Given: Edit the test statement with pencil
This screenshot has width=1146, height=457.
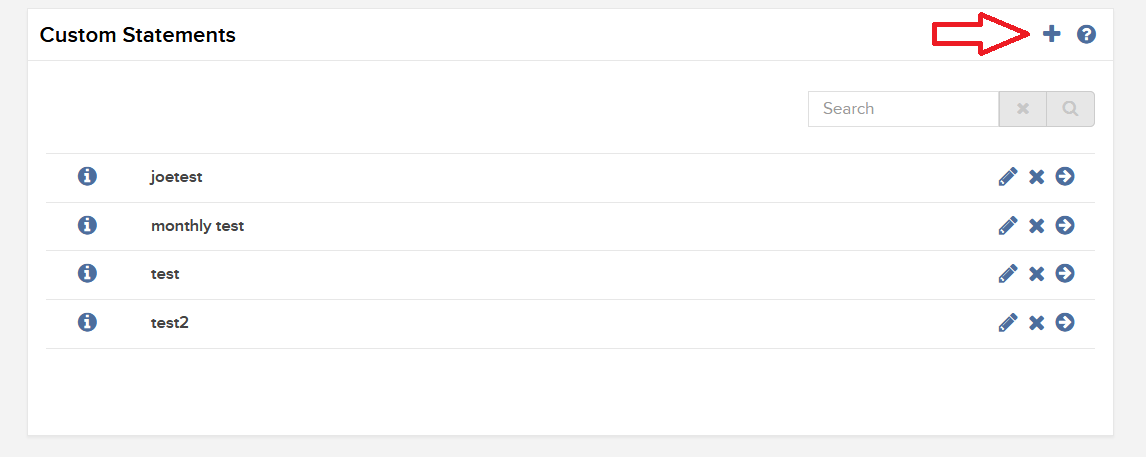Looking at the screenshot, I should 1008,273.
